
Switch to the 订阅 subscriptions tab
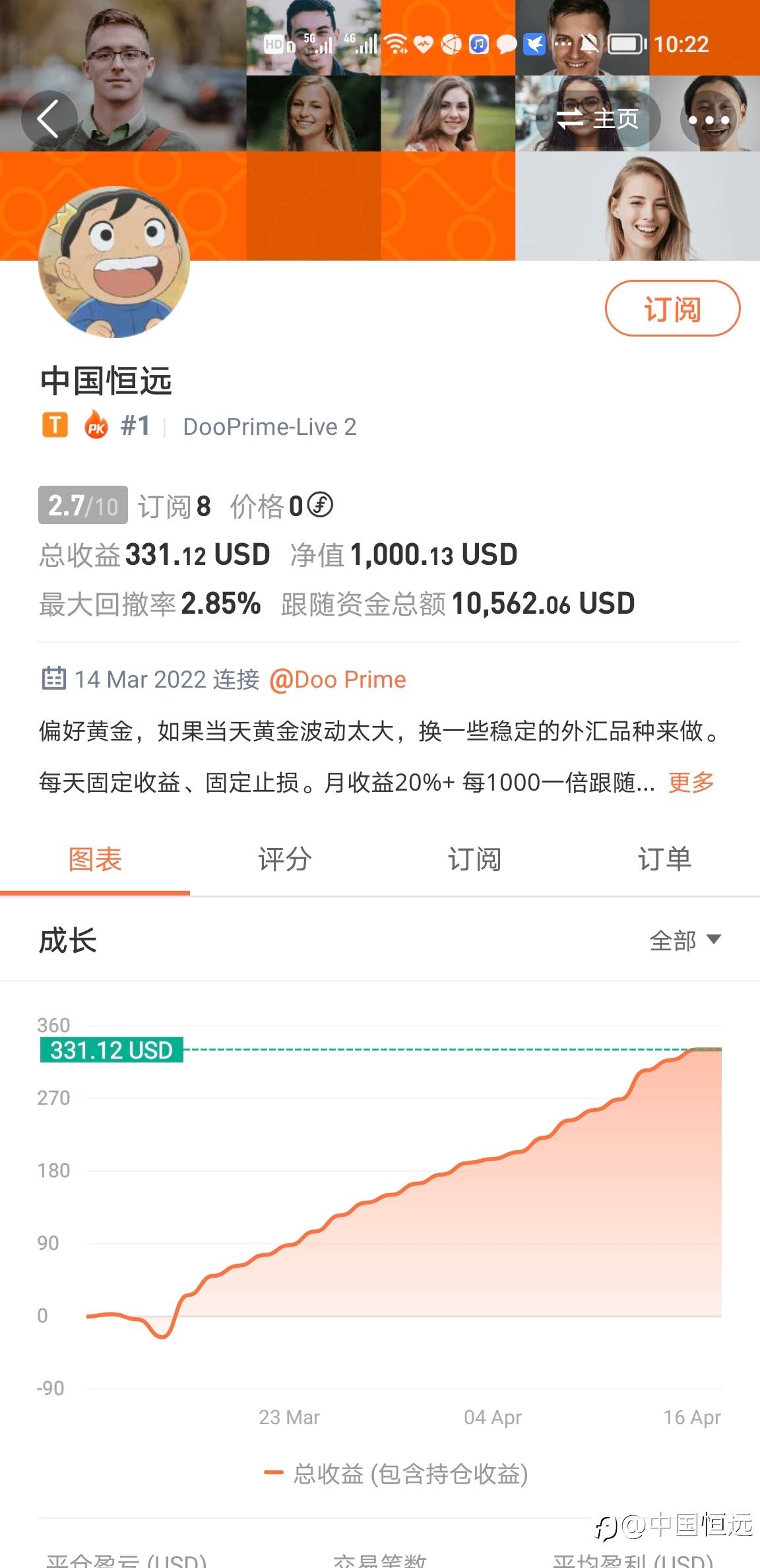(x=474, y=859)
